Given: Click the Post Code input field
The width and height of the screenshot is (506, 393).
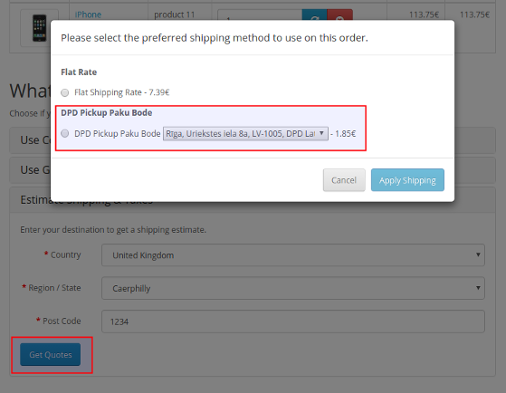Looking at the screenshot, I should pos(293,321).
